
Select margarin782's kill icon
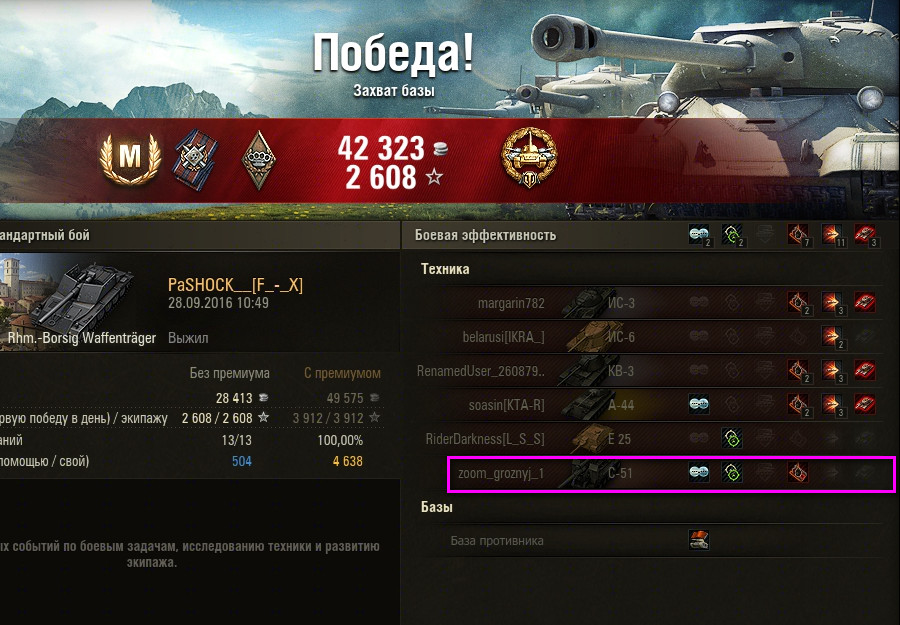865,302
